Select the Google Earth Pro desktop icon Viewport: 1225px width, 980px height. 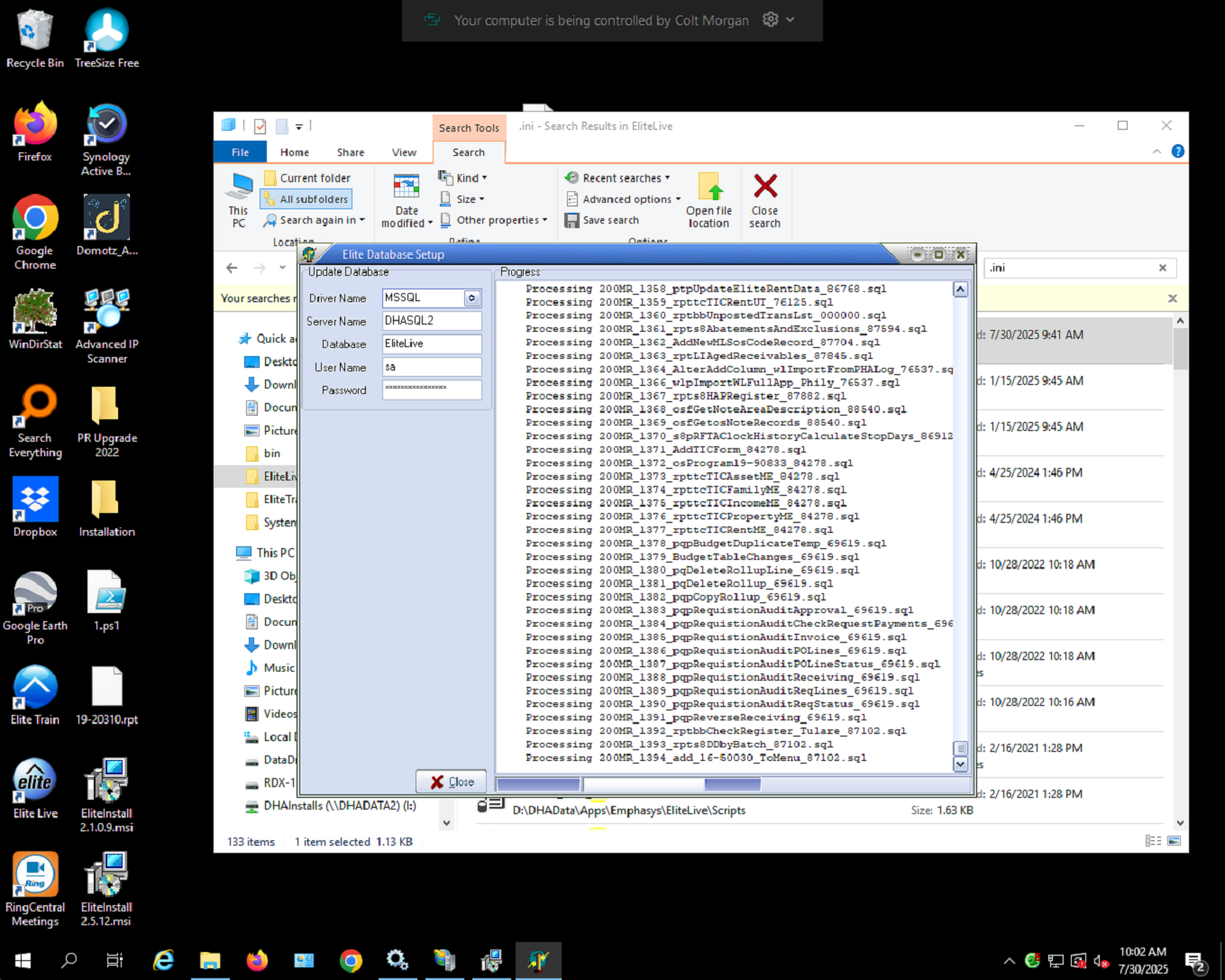coord(35,609)
